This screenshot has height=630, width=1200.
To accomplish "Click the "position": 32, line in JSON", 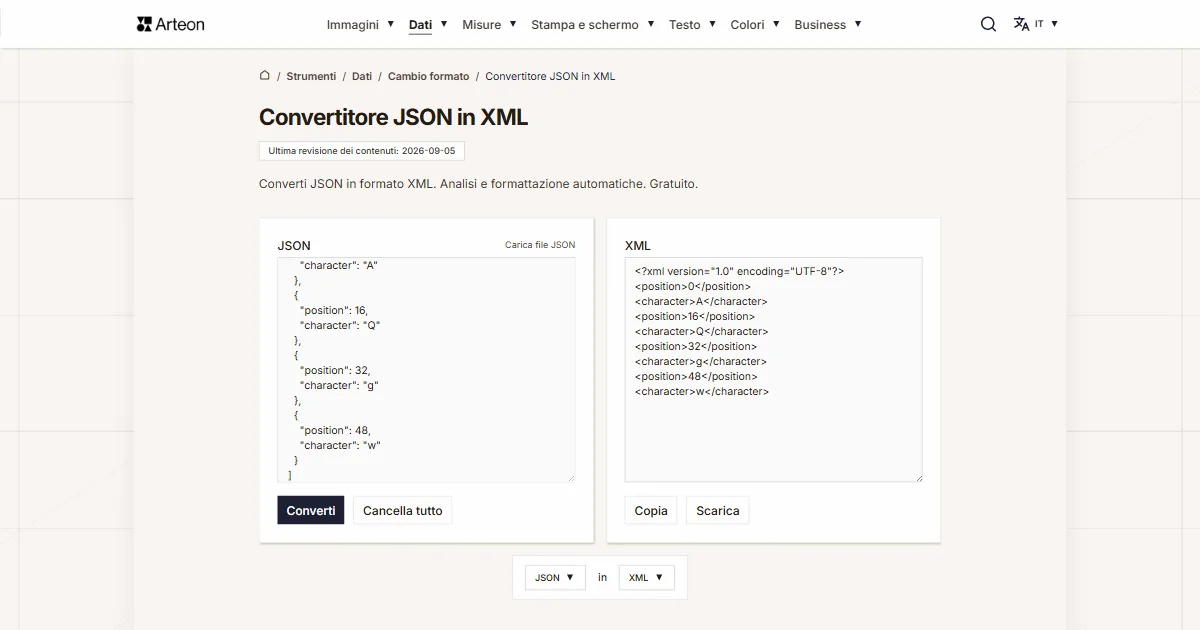I will pyautogui.click(x=335, y=370).
